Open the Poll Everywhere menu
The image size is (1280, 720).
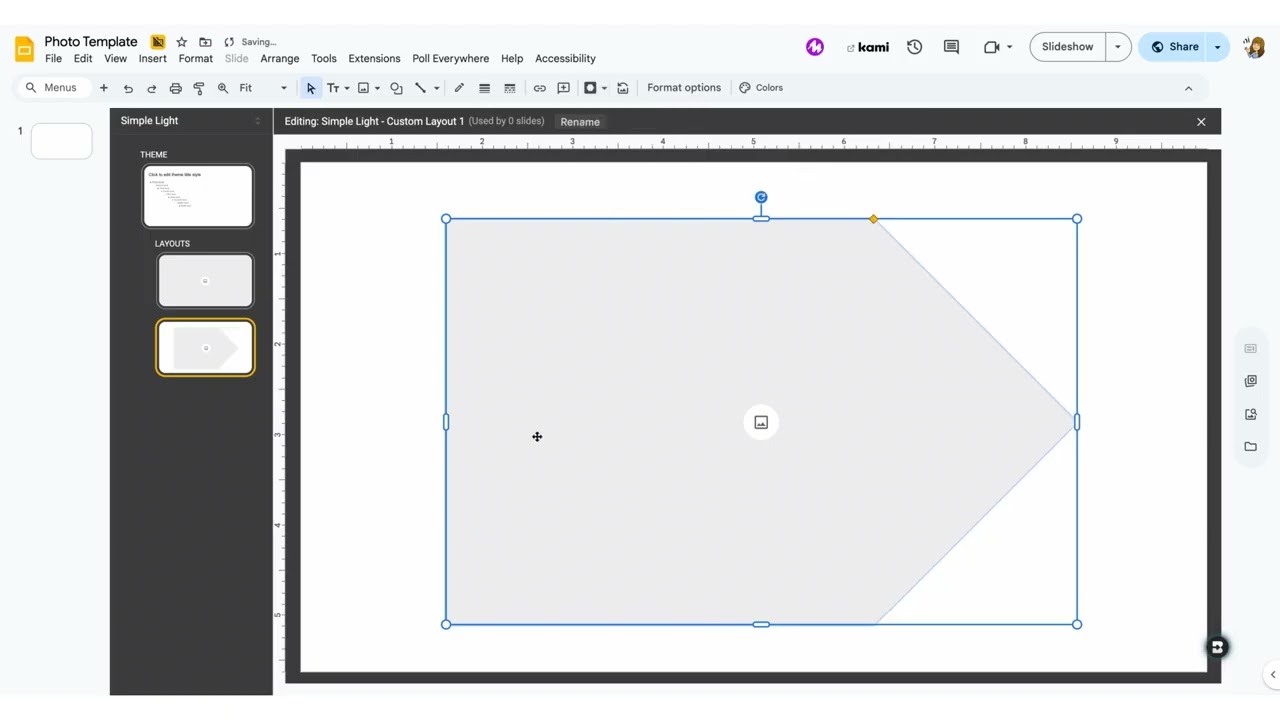pyautogui.click(x=451, y=59)
